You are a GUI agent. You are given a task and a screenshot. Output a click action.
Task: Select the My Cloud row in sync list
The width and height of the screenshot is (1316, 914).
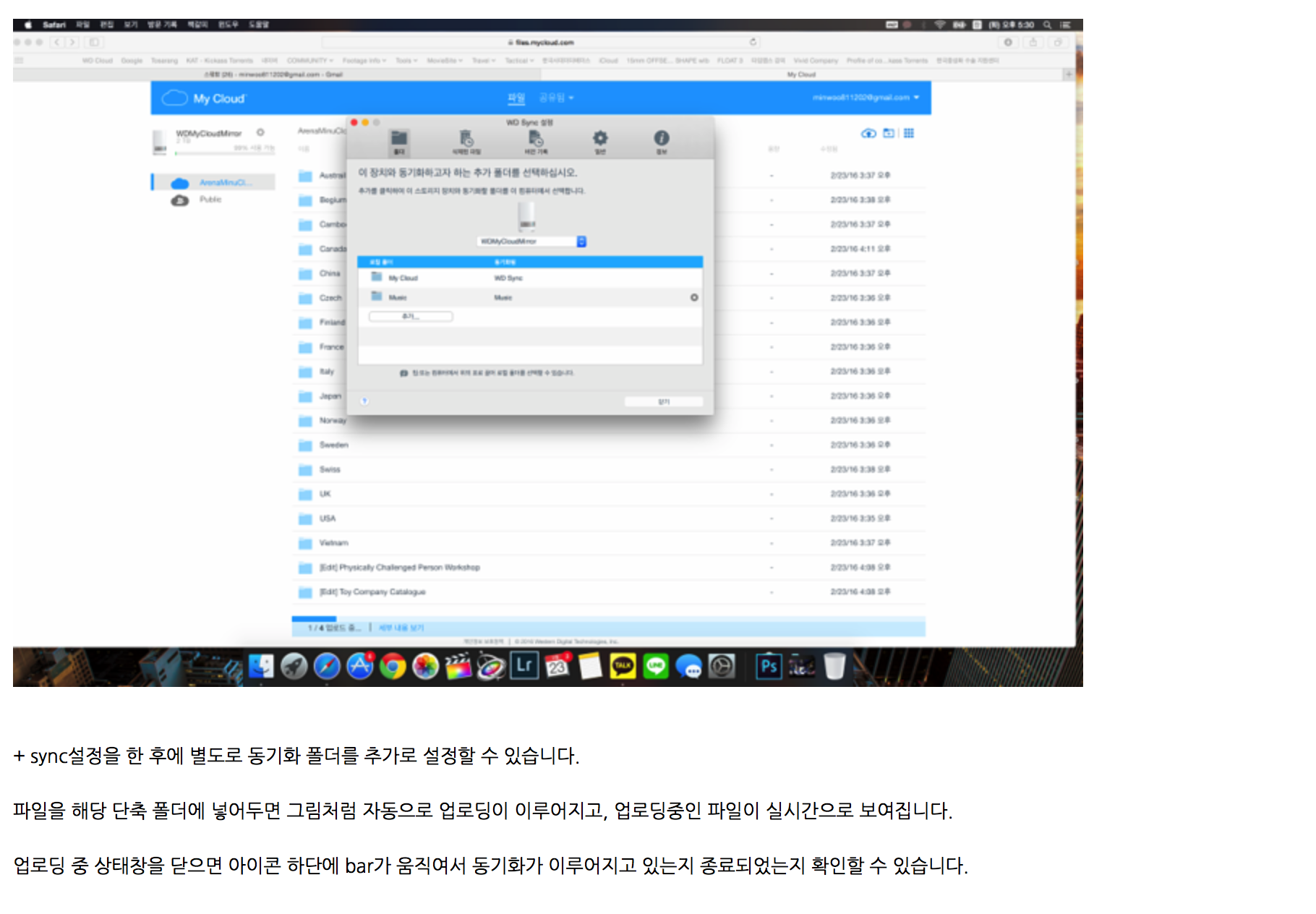530,278
